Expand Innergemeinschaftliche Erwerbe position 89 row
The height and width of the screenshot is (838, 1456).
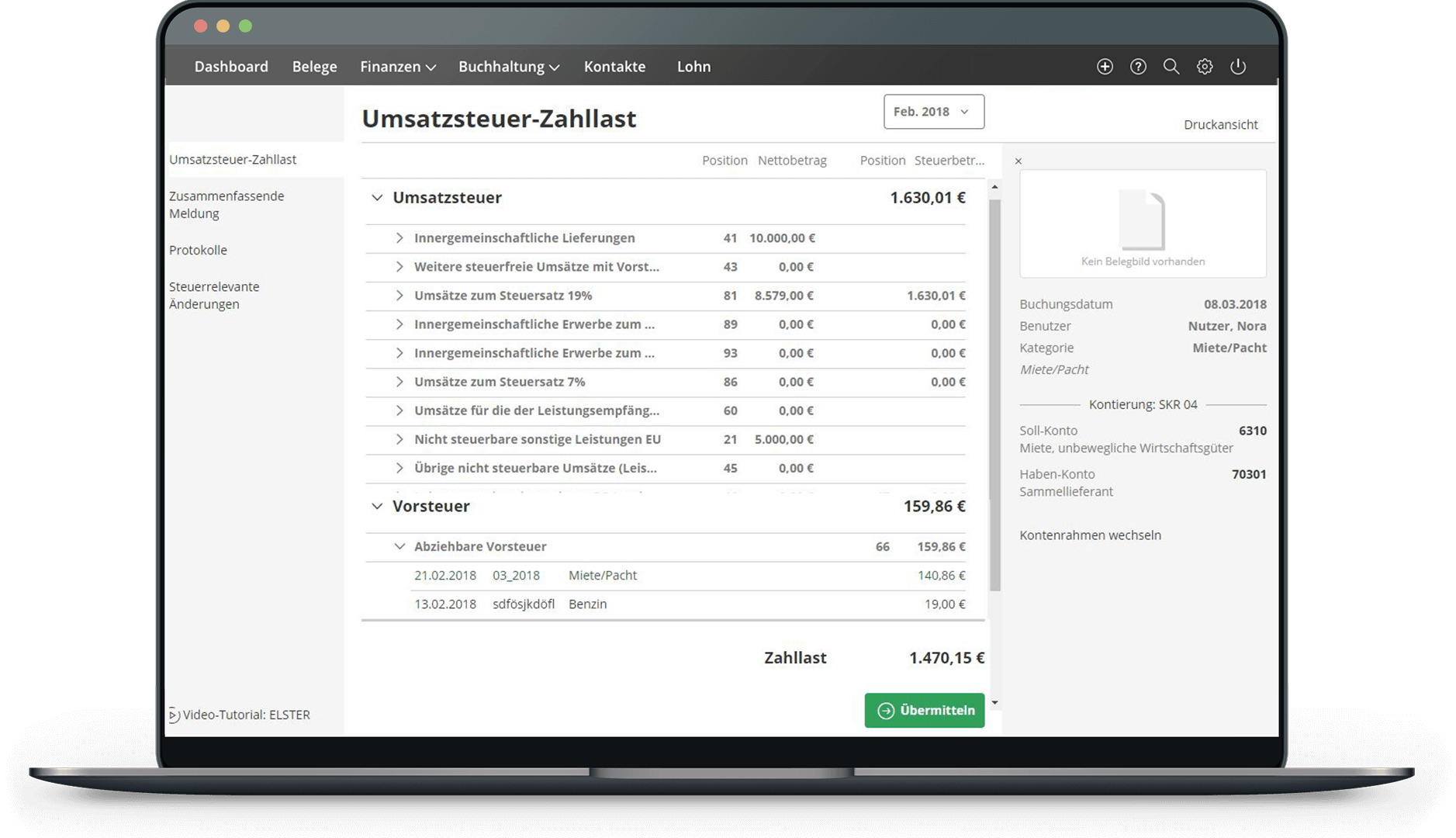click(x=399, y=324)
